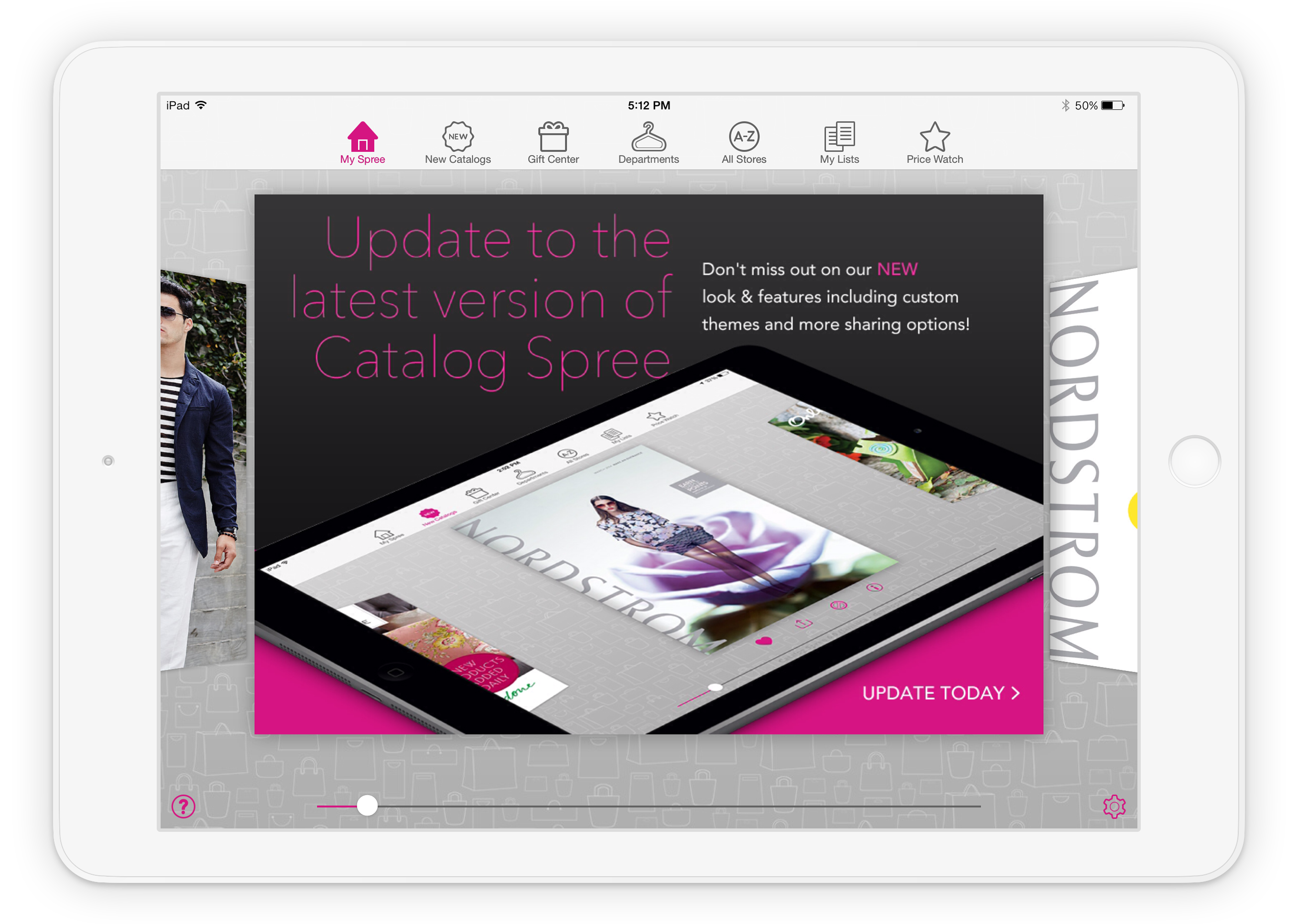Screen dimensions: 1298x924
Task: Tap the pink NEW word in banner text
Action: (897, 269)
